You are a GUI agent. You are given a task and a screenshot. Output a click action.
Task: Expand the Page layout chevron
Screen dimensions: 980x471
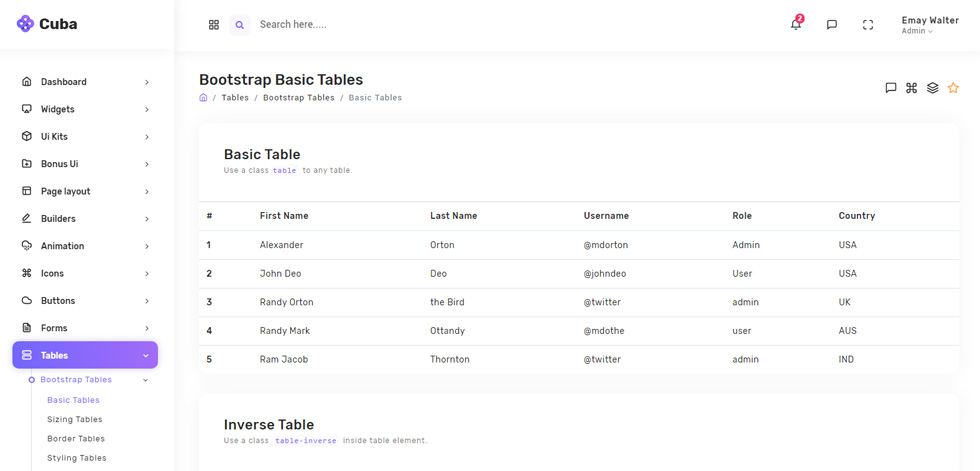pos(147,192)
